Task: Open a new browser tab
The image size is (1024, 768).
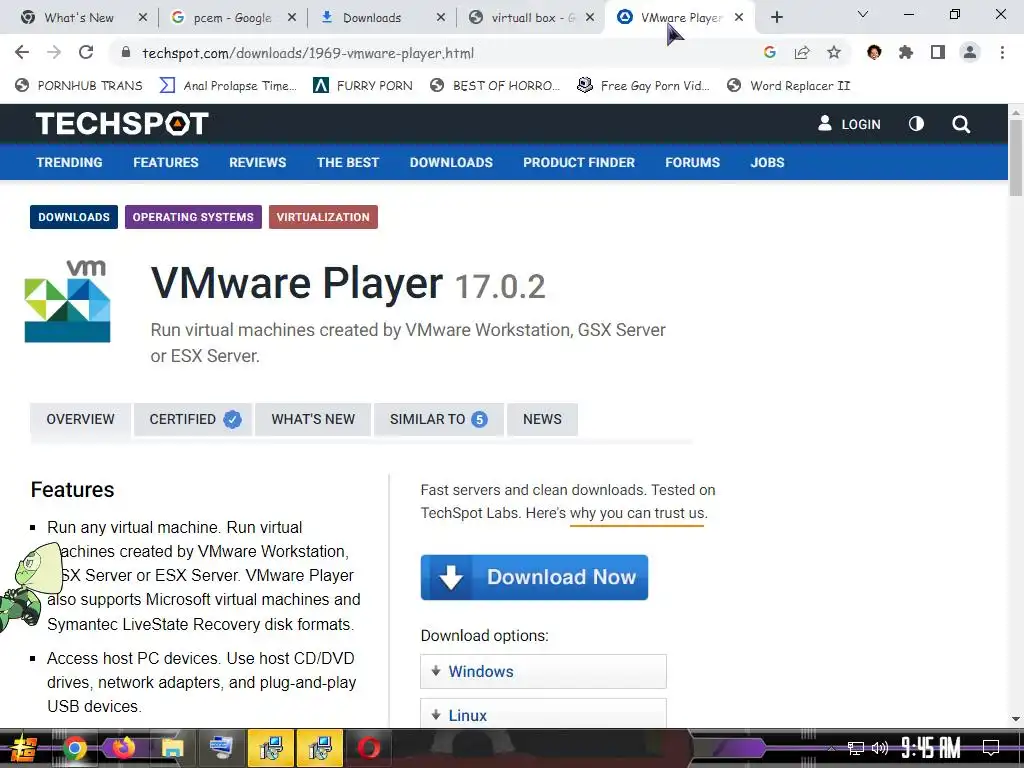Action: click(776, 18)
